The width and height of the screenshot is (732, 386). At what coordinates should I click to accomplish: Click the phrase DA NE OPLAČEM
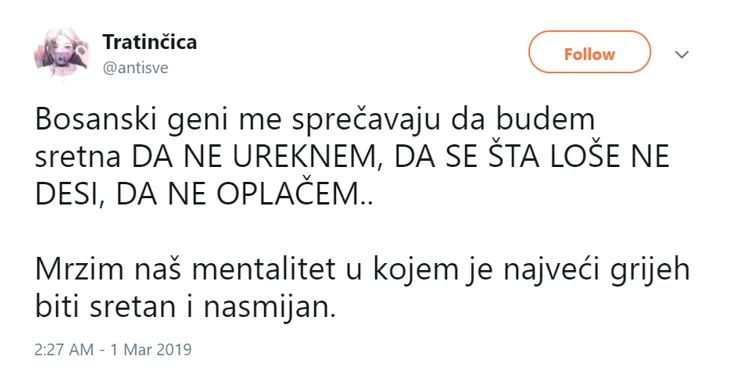click(238, 195)
